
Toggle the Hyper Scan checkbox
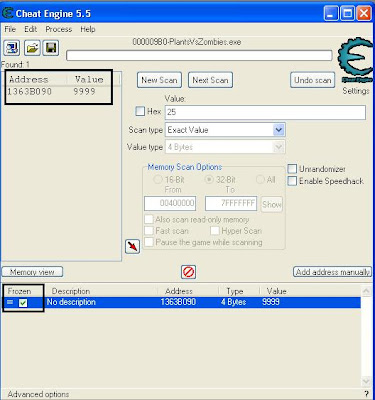pyautogui.click(x=215, y=231)
